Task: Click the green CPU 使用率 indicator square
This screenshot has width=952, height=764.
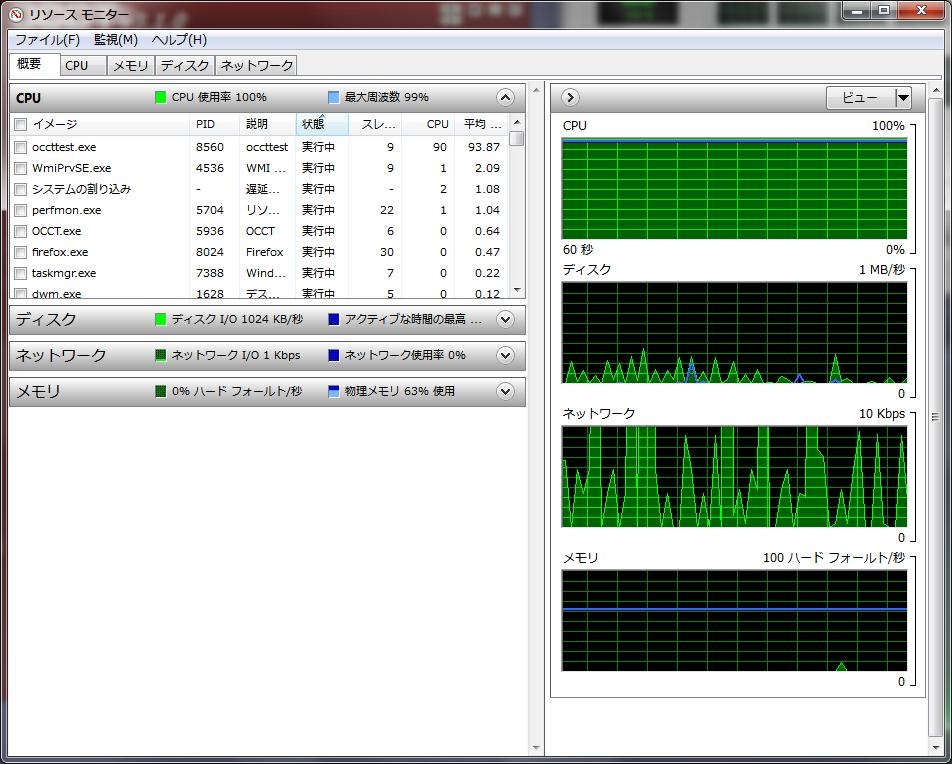Action: point(160,97)
